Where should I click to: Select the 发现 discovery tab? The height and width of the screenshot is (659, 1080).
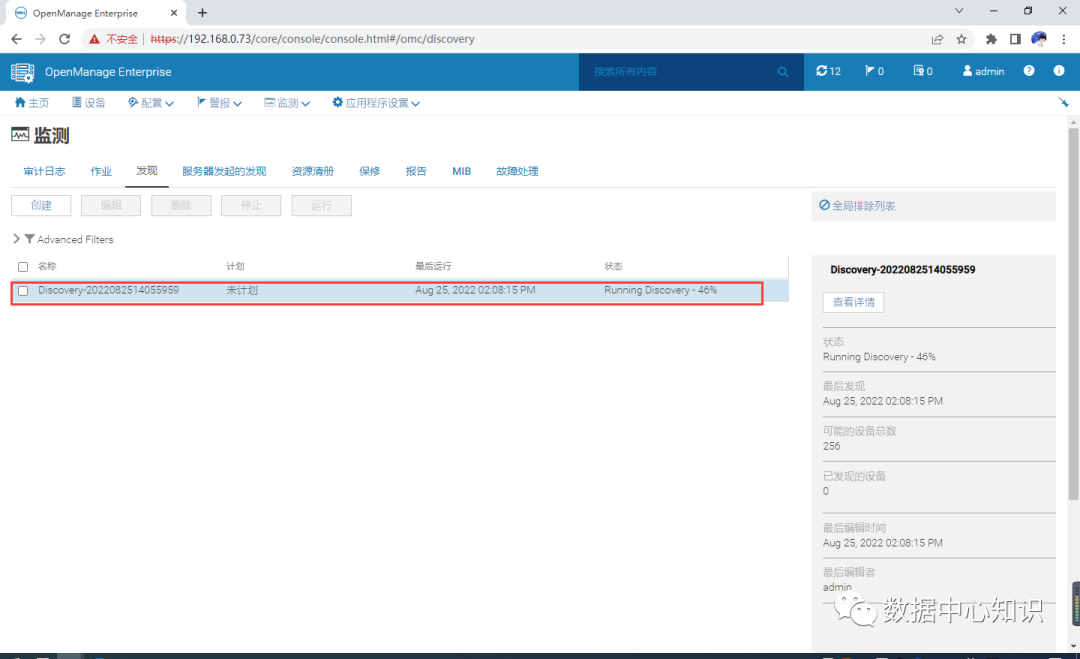pos(147,171)
